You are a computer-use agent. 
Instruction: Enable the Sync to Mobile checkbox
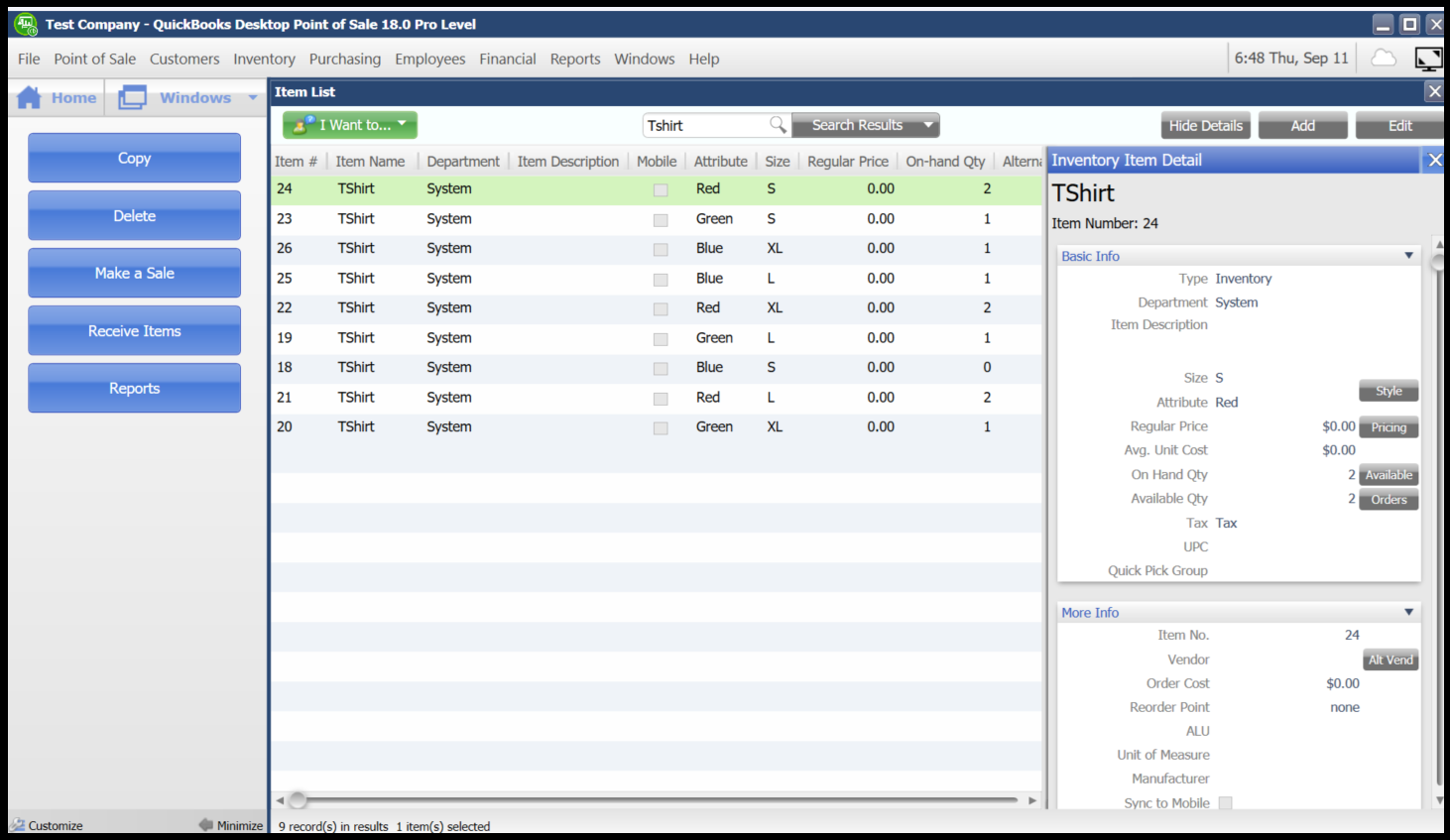[x=1225, y=803]
